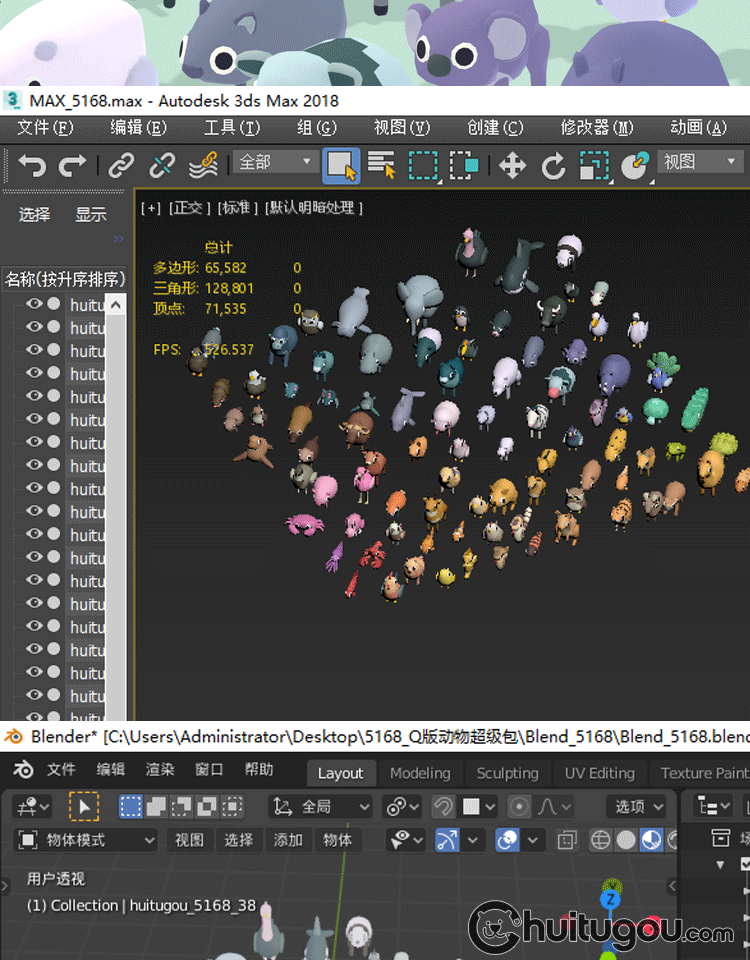This screenshot has width=750, height=960.
Task: Choose Blender's intersect selection mode icon
Action: pyautogui.click(x=233, y=807)
